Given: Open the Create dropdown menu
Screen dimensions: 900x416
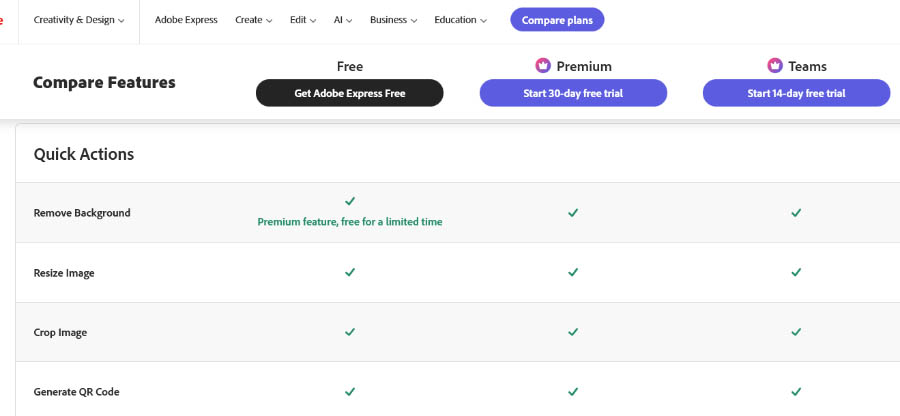Looking at the screenshot, I should tap(254, 20).
